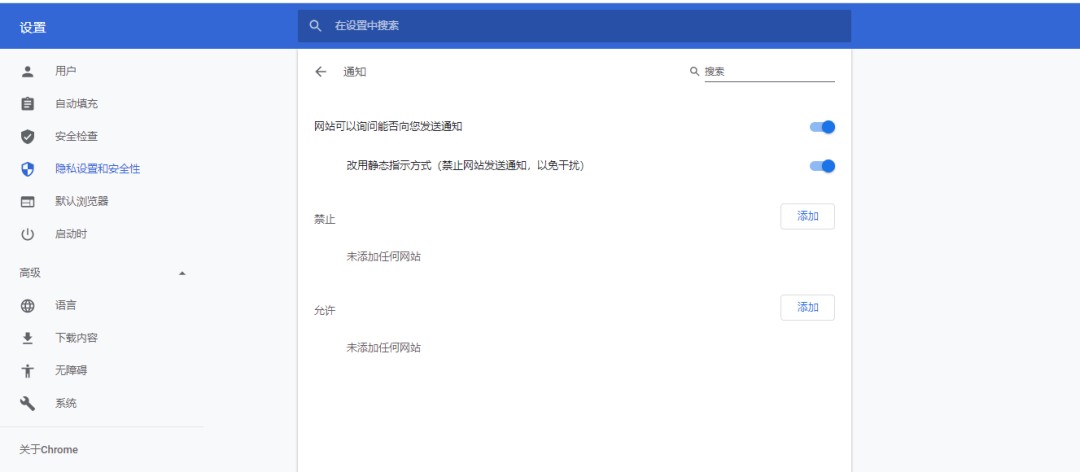Click the wrench icon for 系统
Viewport: 1080px width, 472px height.
28,404
